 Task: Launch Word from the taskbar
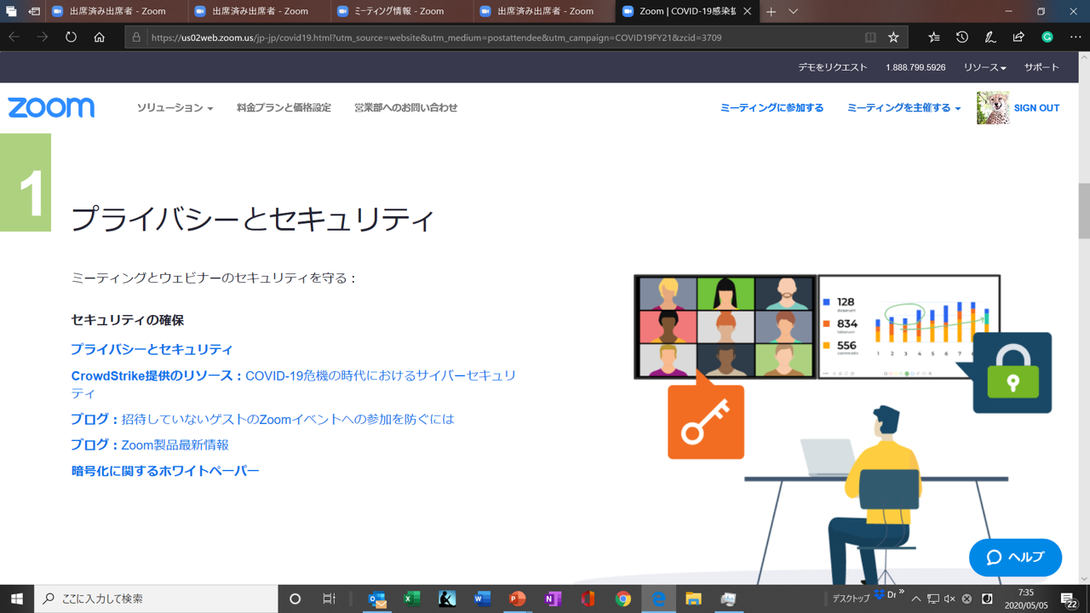[x=482, y=598]
